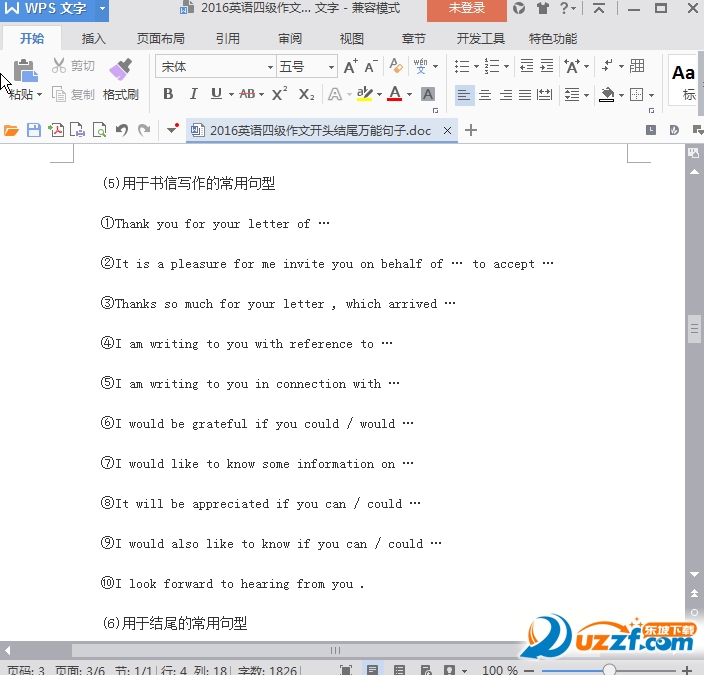The height and width of the screenshot is (675, 704).
Task: Apply superscript X² formatting
Action: 279,94
